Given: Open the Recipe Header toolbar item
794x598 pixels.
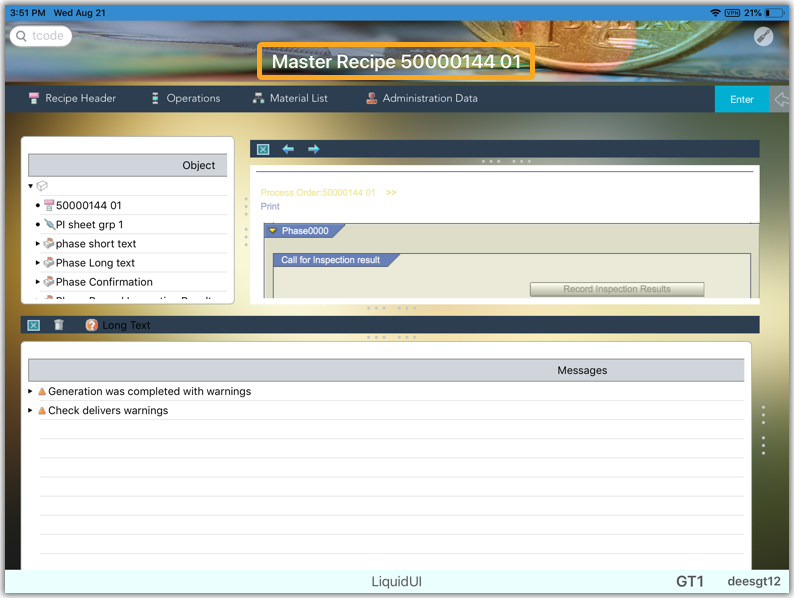Looking at the screenshot, I should (x=72, y=98).
